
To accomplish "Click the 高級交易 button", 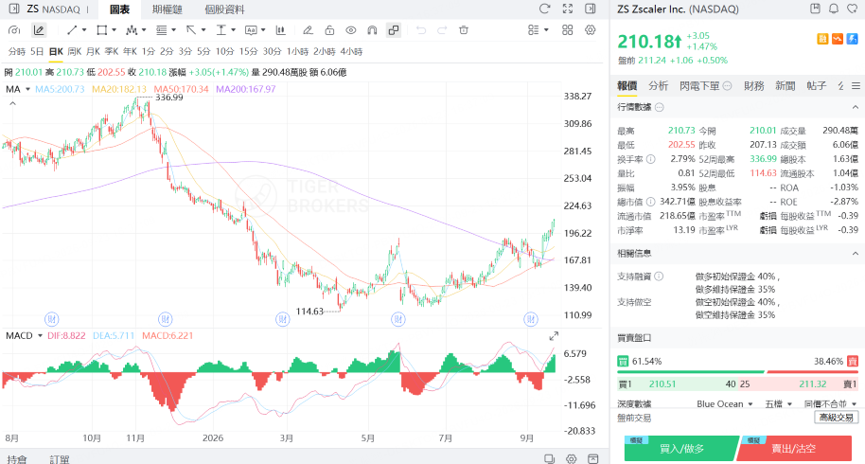I will point(836,418).
